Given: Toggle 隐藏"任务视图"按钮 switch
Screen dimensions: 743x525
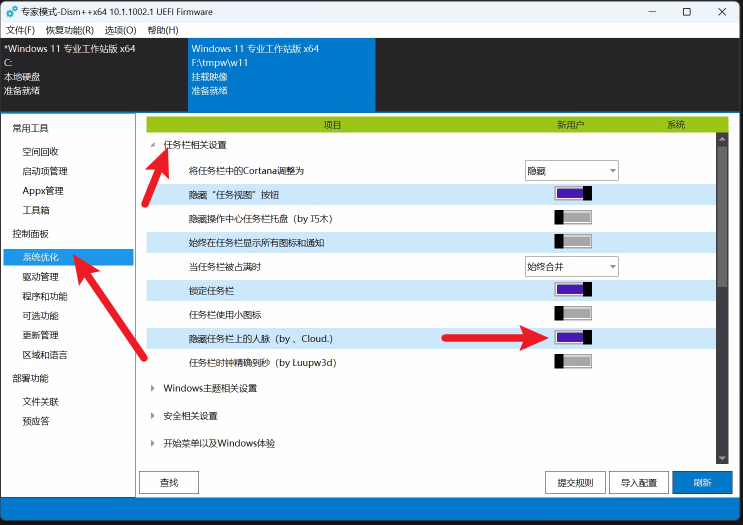Looking at the screenshot, I should 573,193.
